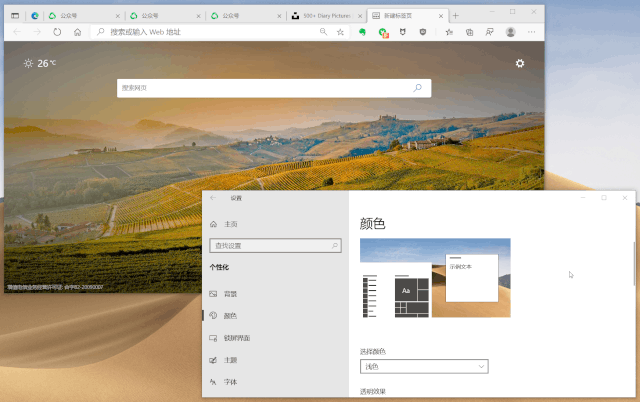Open the green extension with red badge

click(x=383, y=32)
